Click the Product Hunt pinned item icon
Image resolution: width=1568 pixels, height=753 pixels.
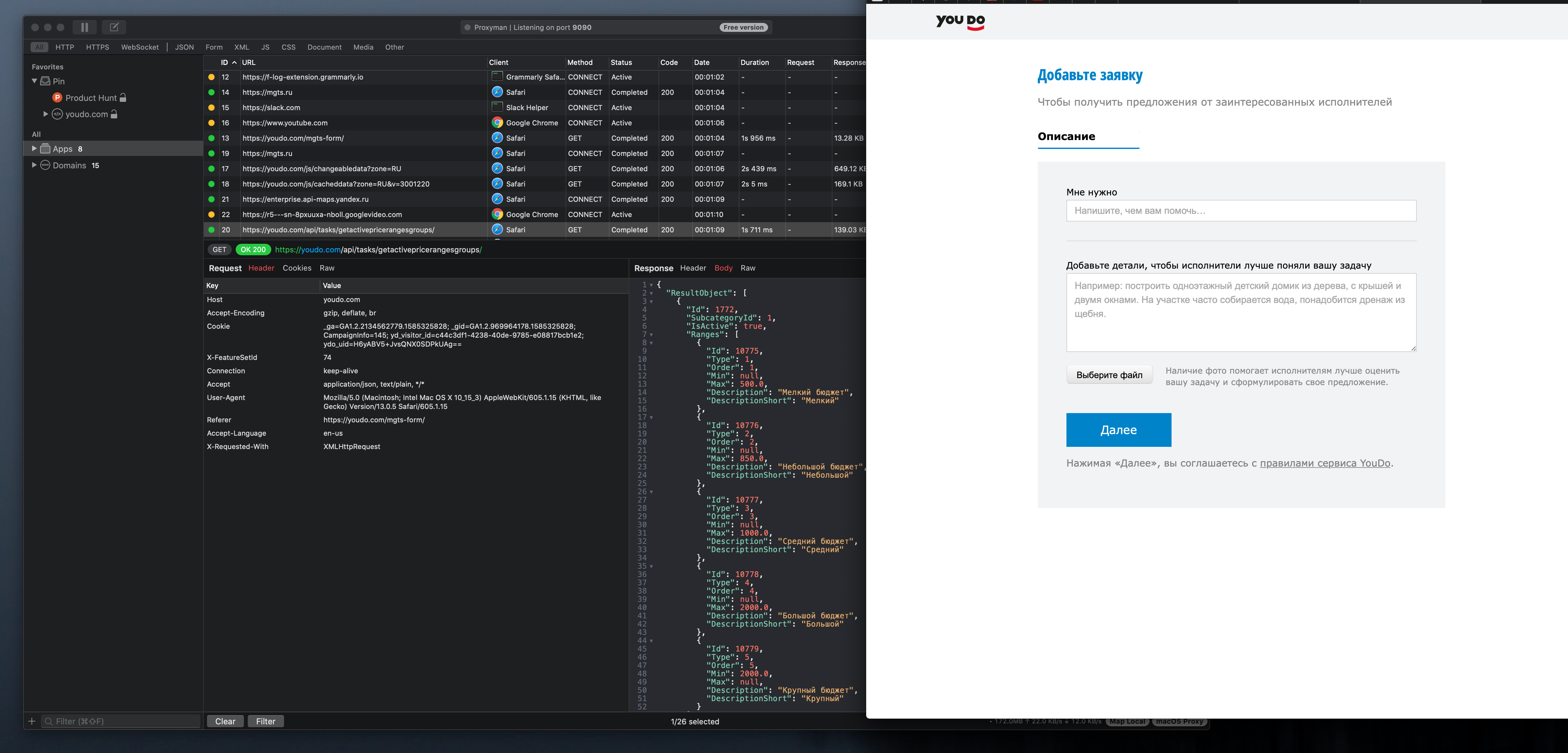(x=57, y=98)
